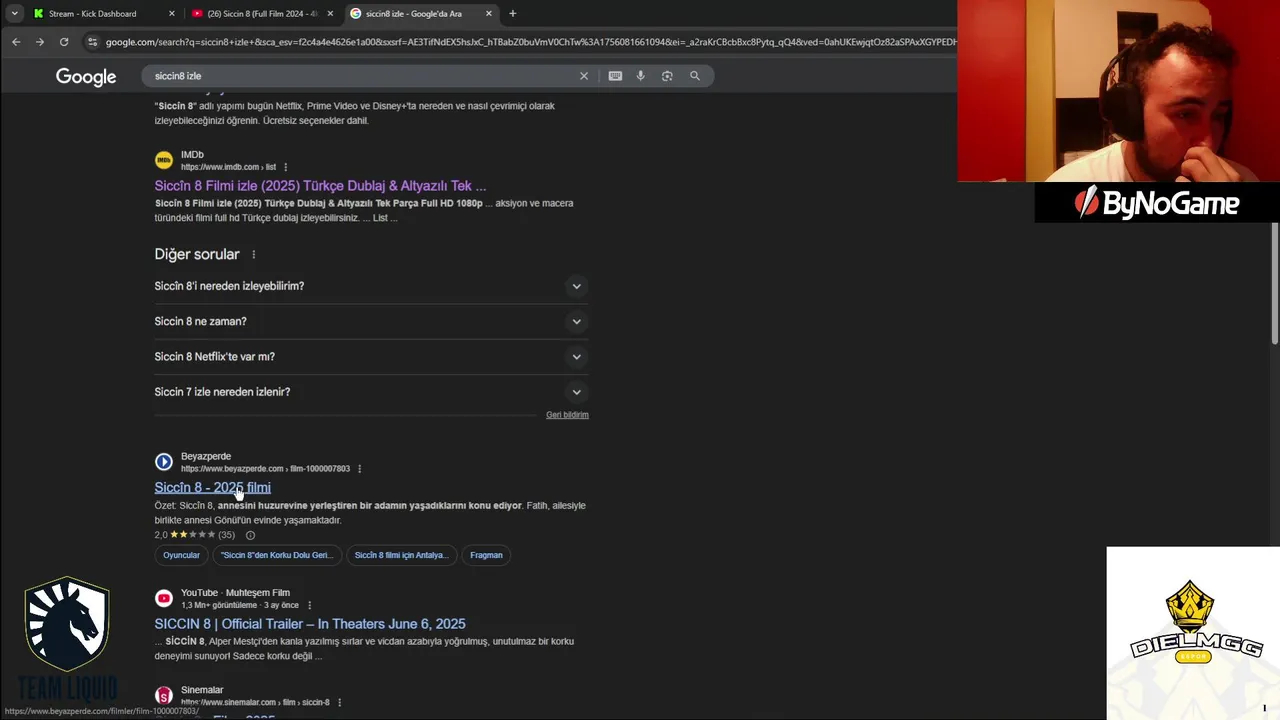Open the site info icon in address bar
This screenshot has width=1280, height=720.
click(93, 42)
